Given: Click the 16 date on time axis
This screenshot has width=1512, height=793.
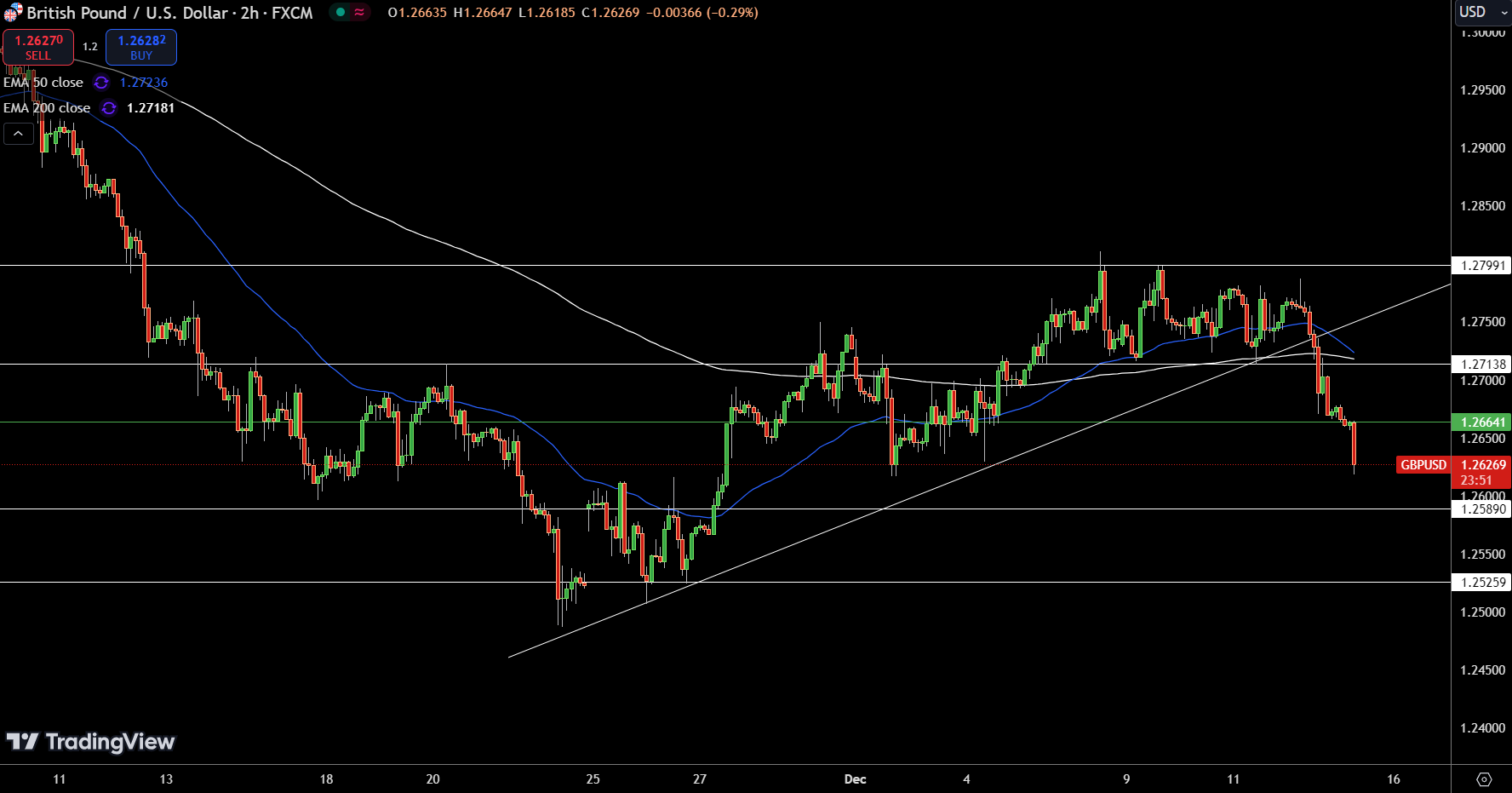Looking at the screenshot, I should pyautogui.click(x=1394, y=779).
